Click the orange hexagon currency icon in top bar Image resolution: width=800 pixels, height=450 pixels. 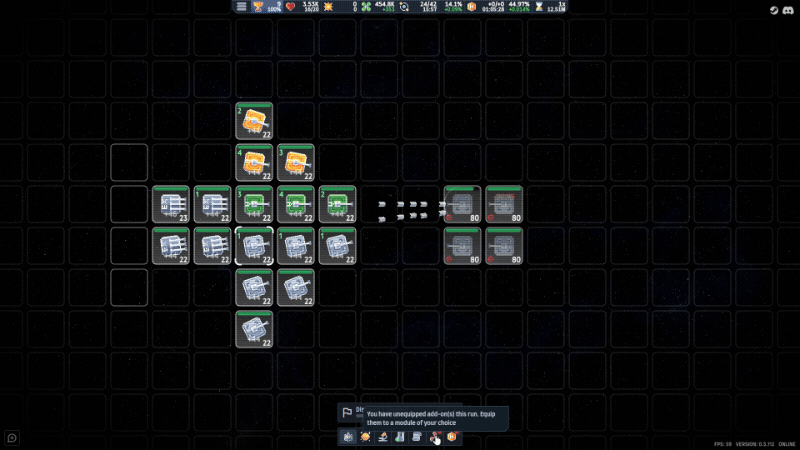click(x=471, y=7)
